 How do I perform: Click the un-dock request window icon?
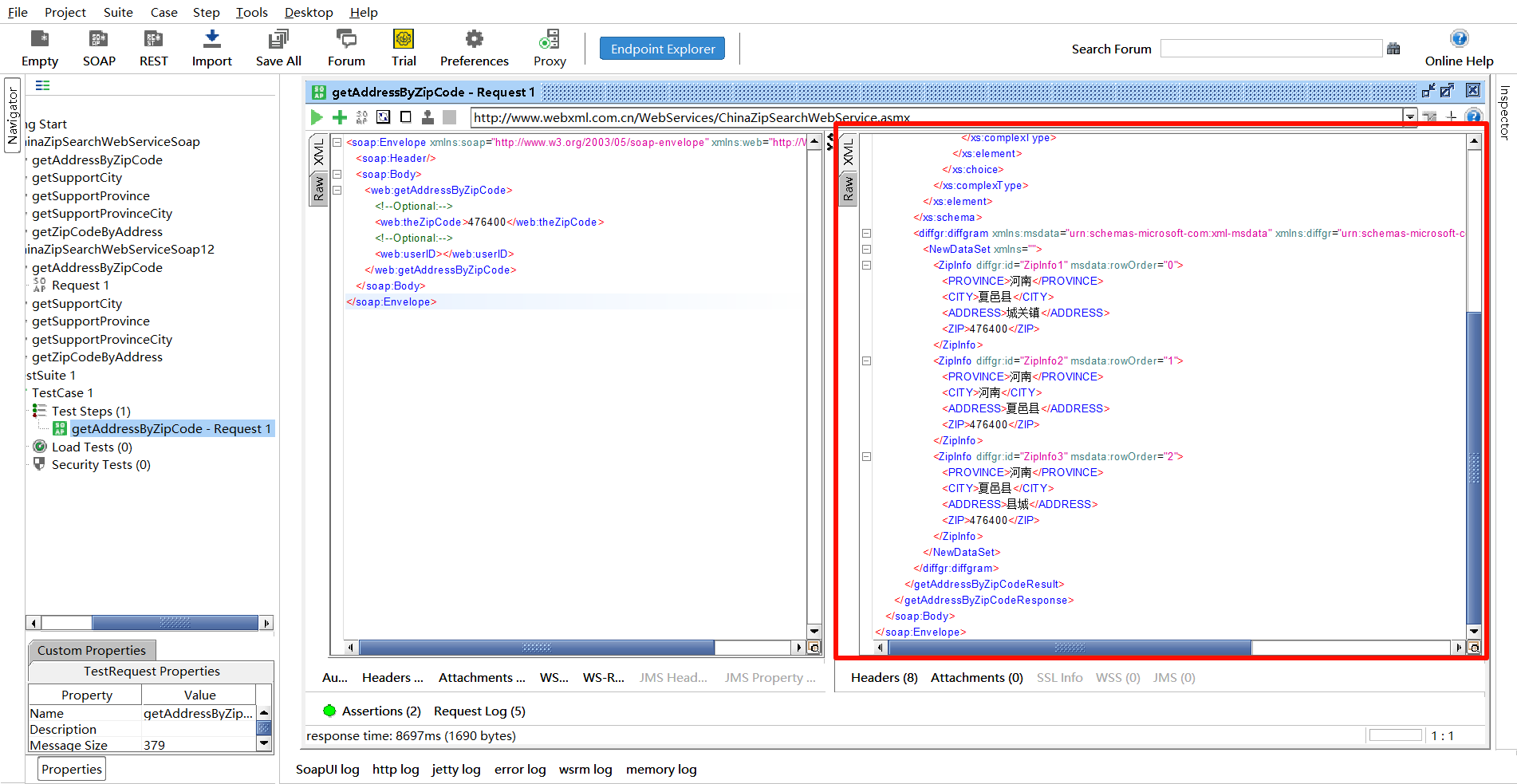pos(1428,91)
